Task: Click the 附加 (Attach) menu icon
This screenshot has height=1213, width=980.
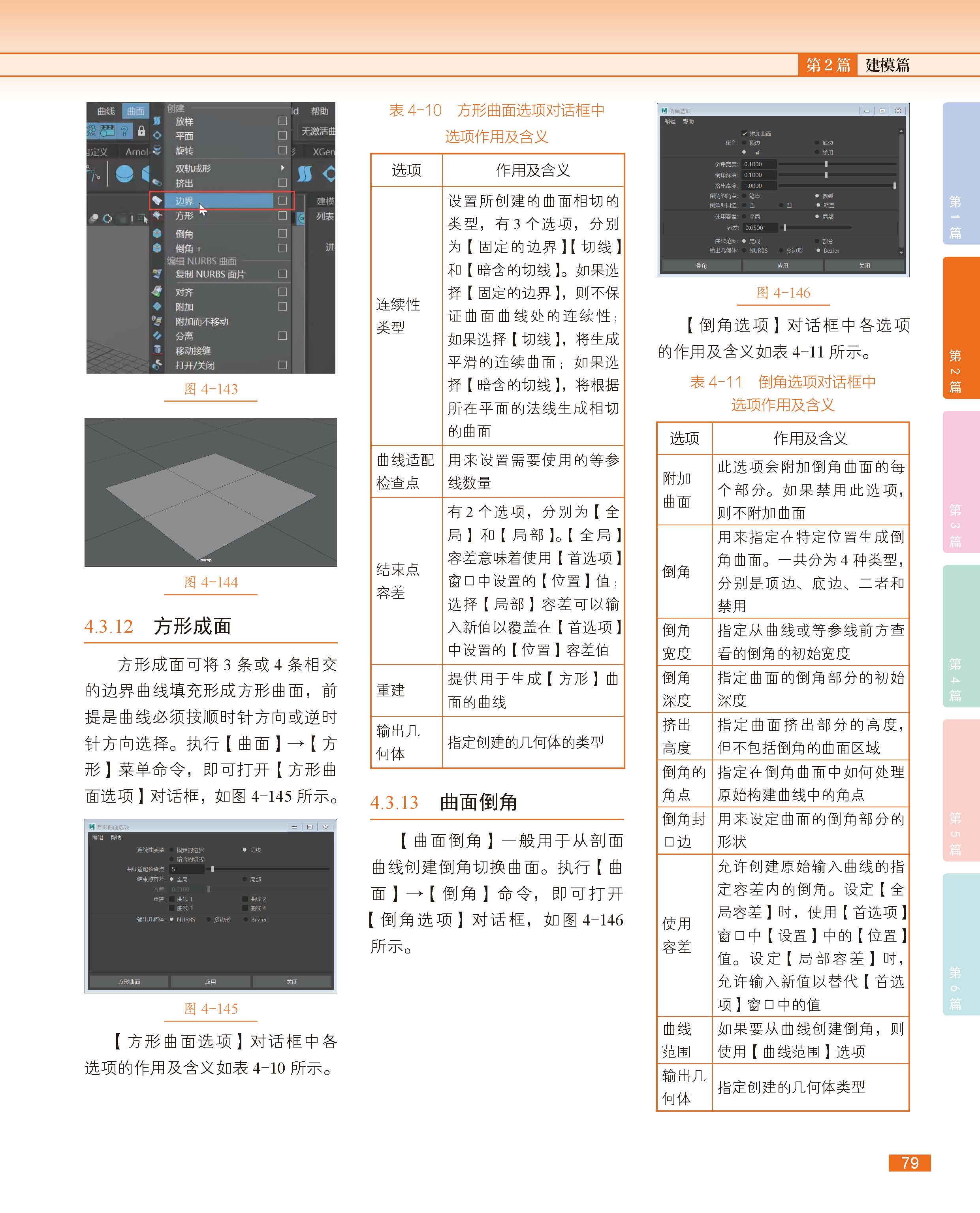Action: tap(157, 307)
